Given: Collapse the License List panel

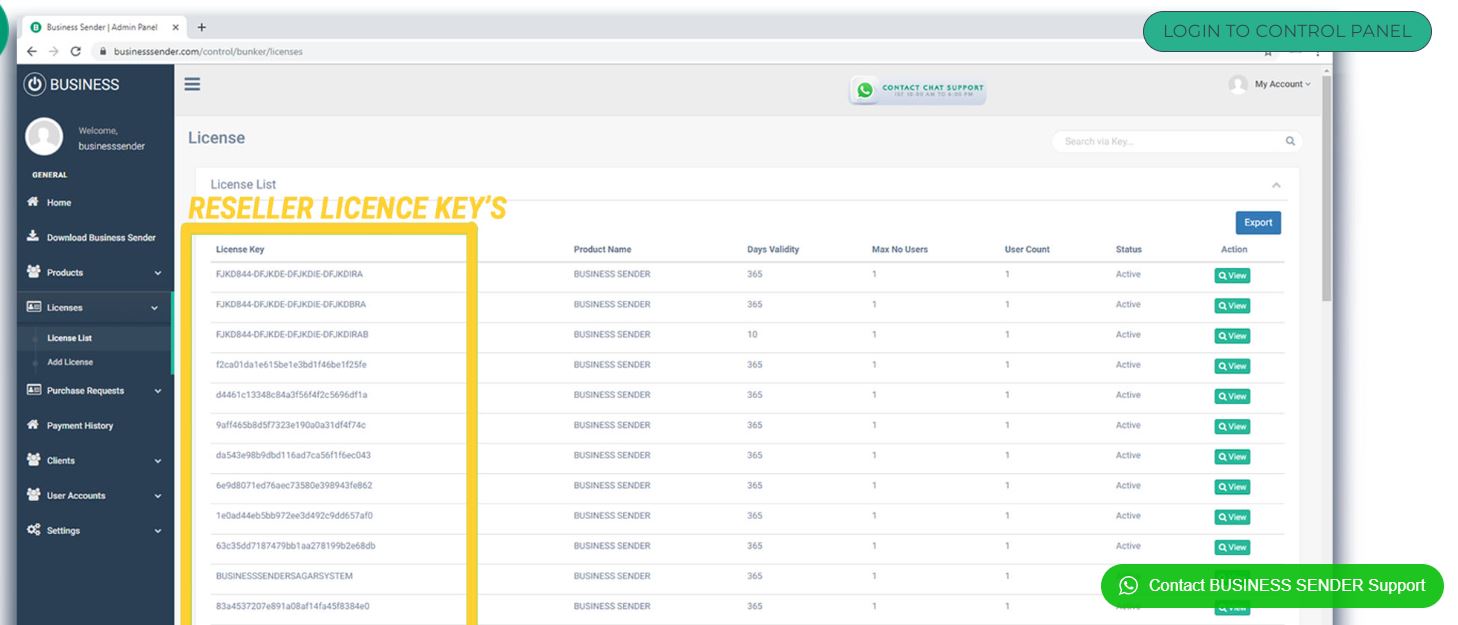Looking at the screenshot, I should tap(1276, 185).
